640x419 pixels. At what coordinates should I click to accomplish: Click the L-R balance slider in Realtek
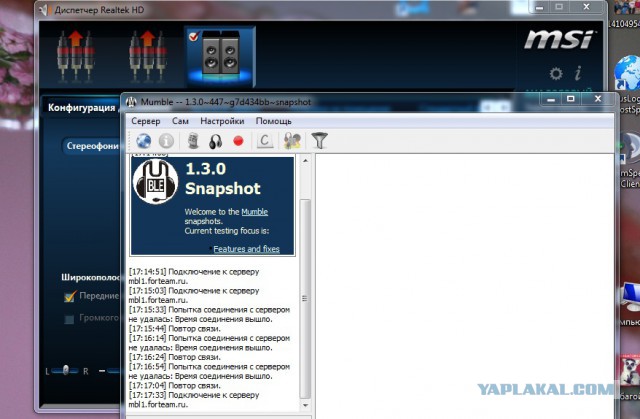65,371
